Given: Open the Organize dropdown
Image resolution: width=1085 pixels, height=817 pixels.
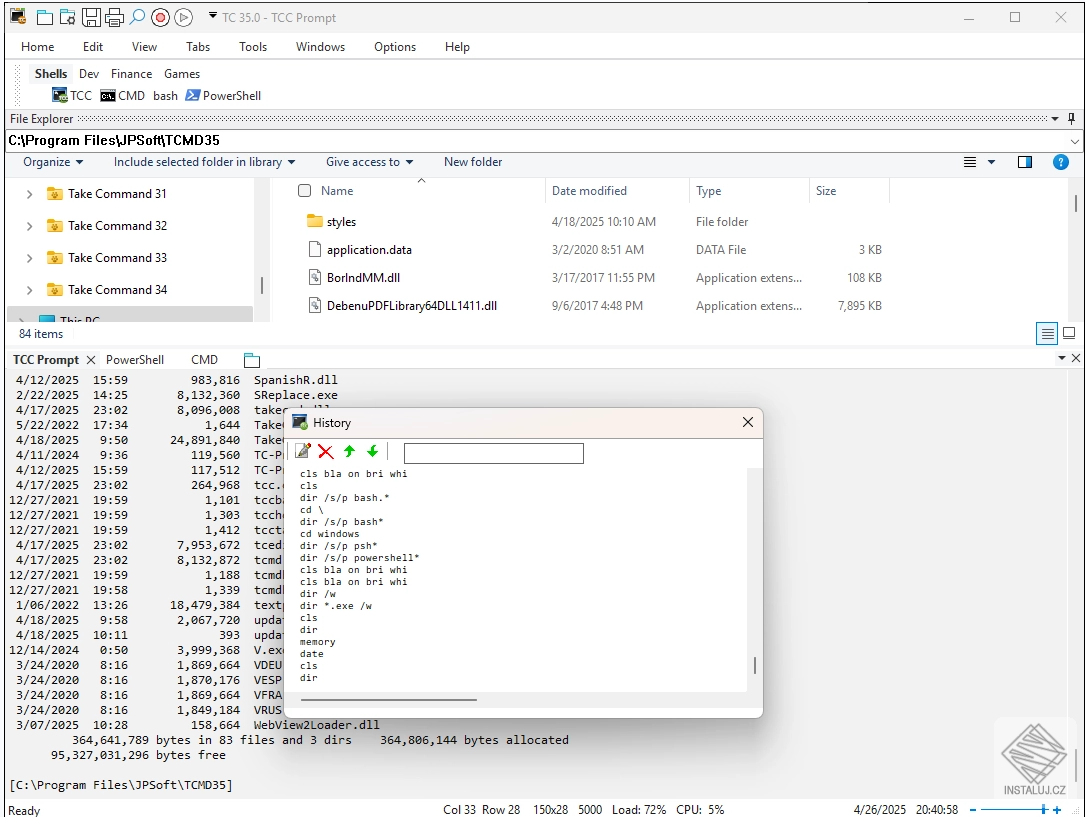Looking at the screenshot, I should 53,162.
